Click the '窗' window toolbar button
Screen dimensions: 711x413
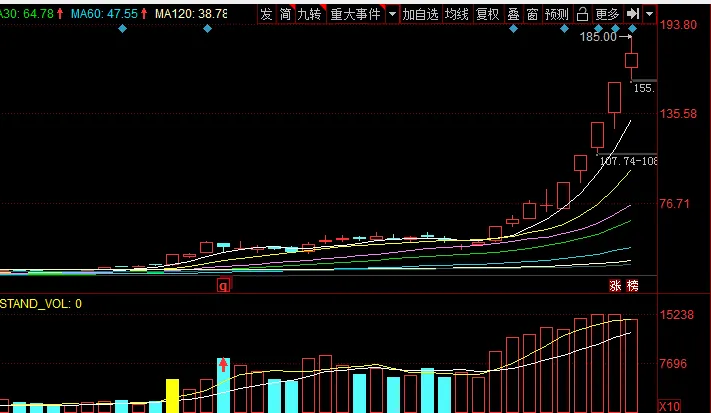coord(532,15)
